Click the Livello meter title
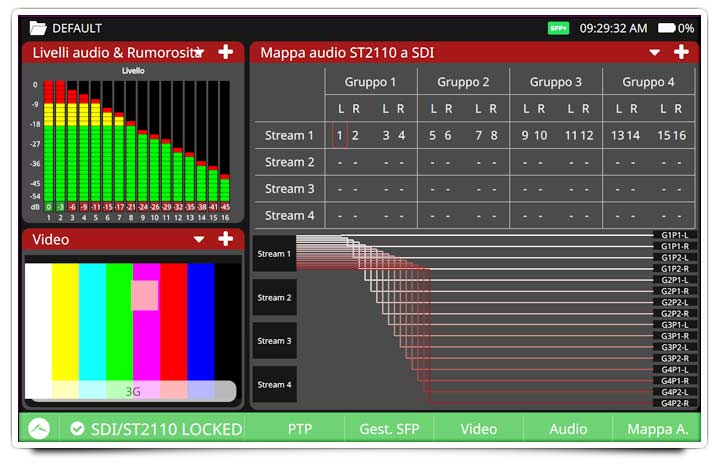This screenshot has width=720, height=466. click(x=133, y=71)
